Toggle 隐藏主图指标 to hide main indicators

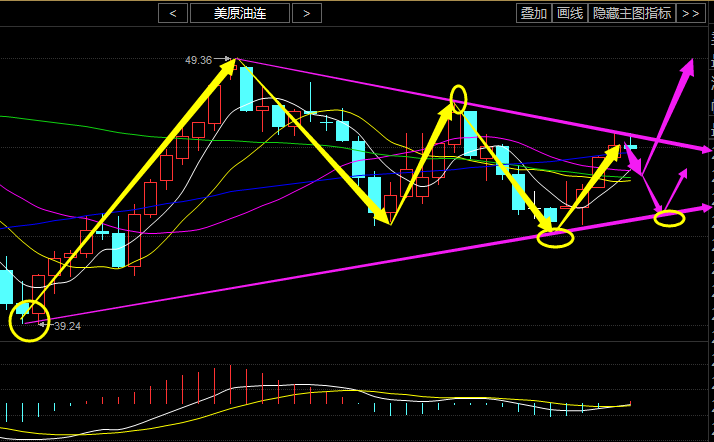coord(631,13)
